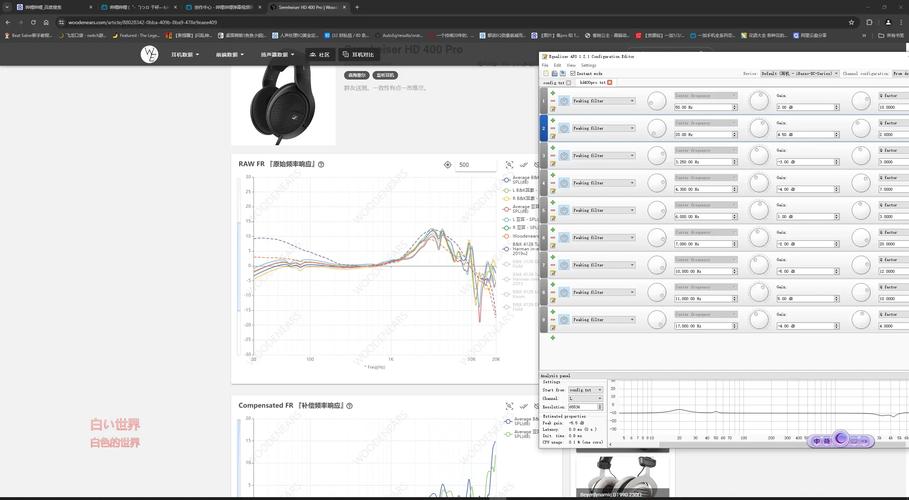Toggle the Instant mode checkbox
The image size is (909, 500).
(573, 73)
